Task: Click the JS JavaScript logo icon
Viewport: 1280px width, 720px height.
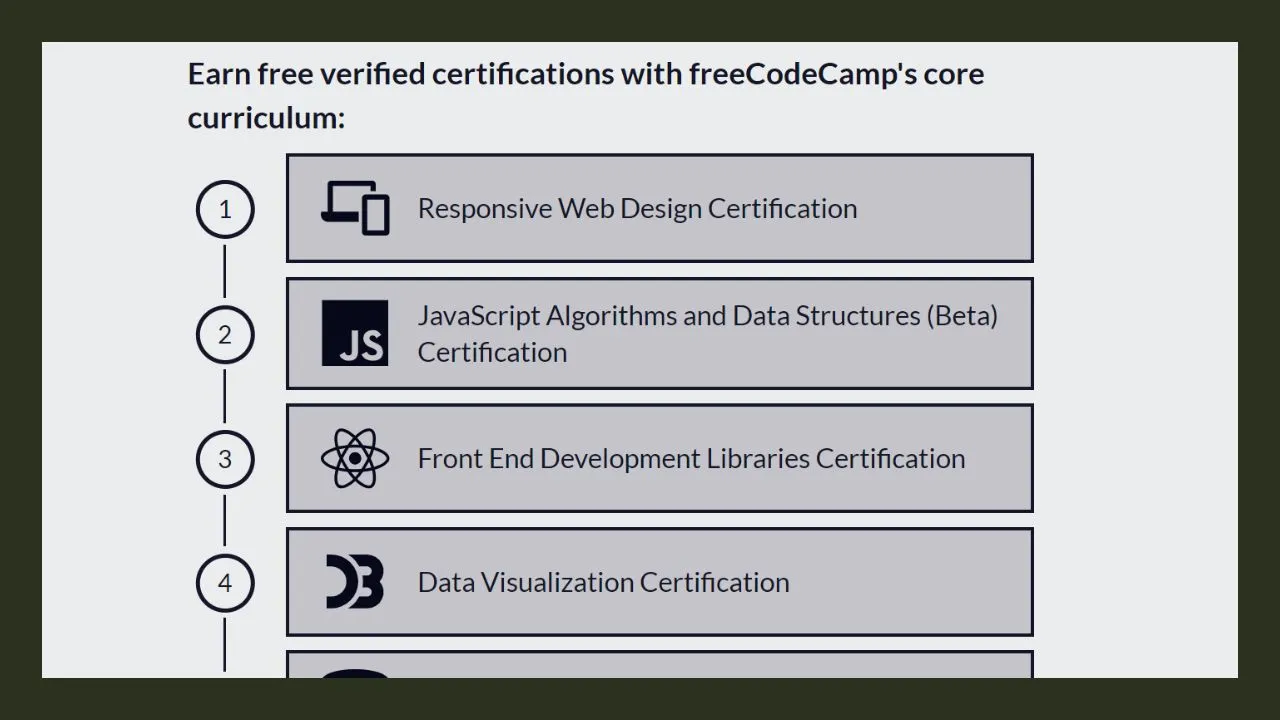Action: pos(355,333)
